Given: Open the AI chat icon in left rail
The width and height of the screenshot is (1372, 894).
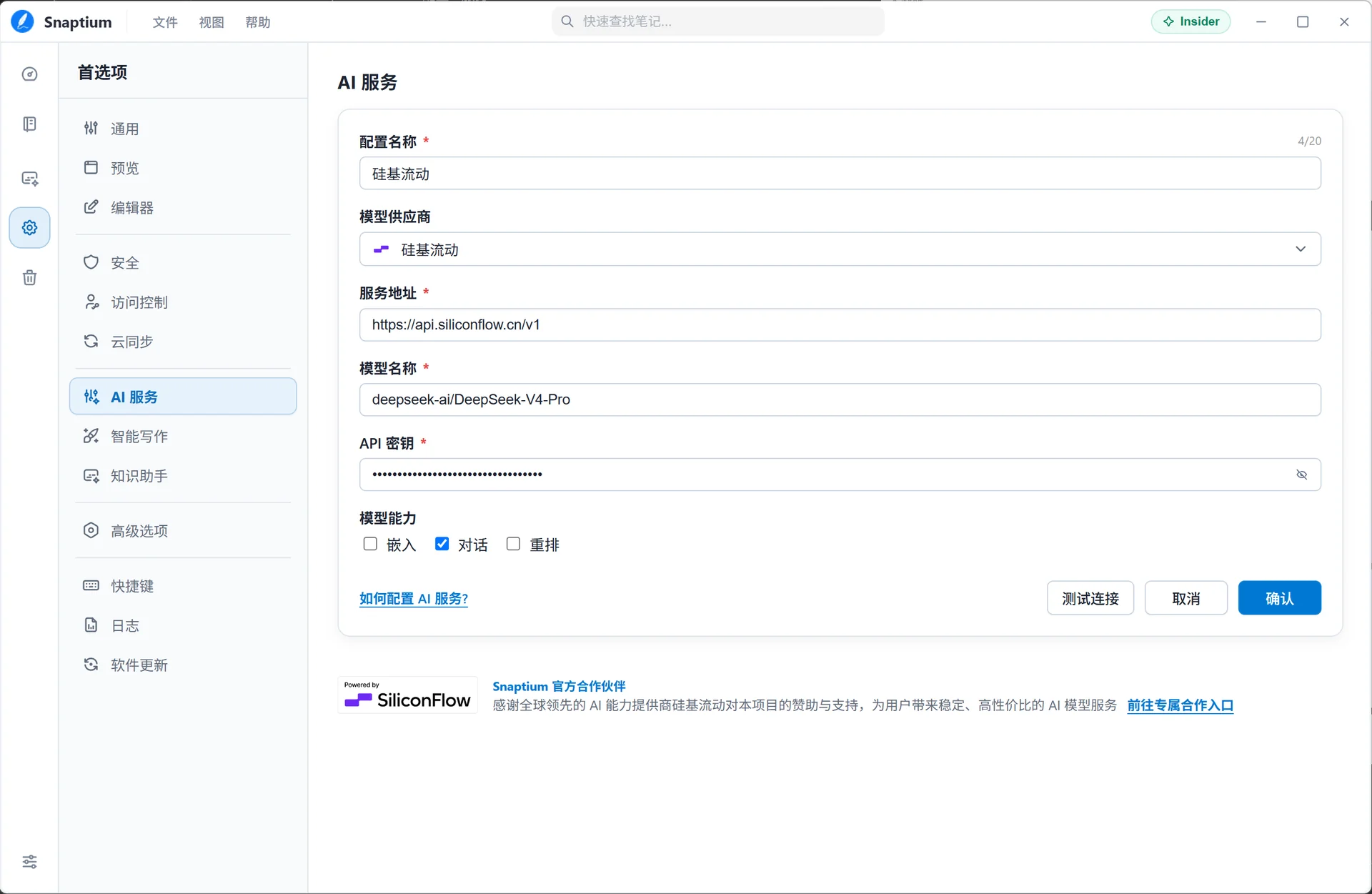Looking at the screenshot, I should click(x=29, y=179).
